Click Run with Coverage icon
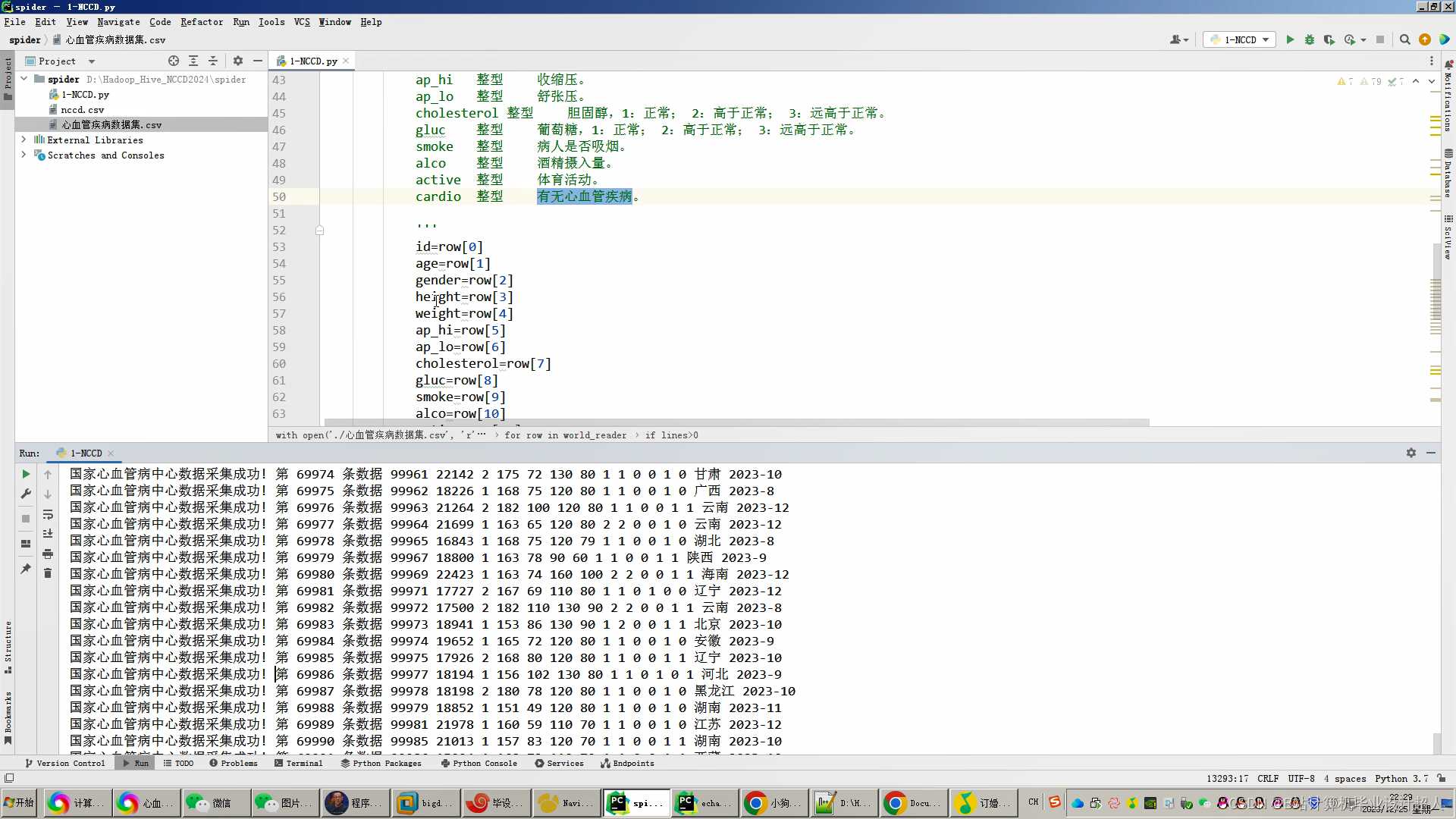 click(x=1329, y=39)
